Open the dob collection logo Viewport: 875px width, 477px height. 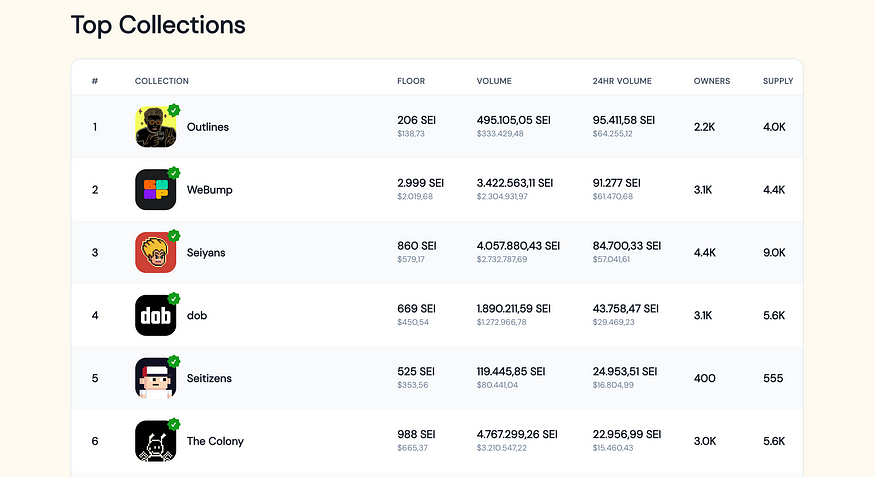click(156, 315)
